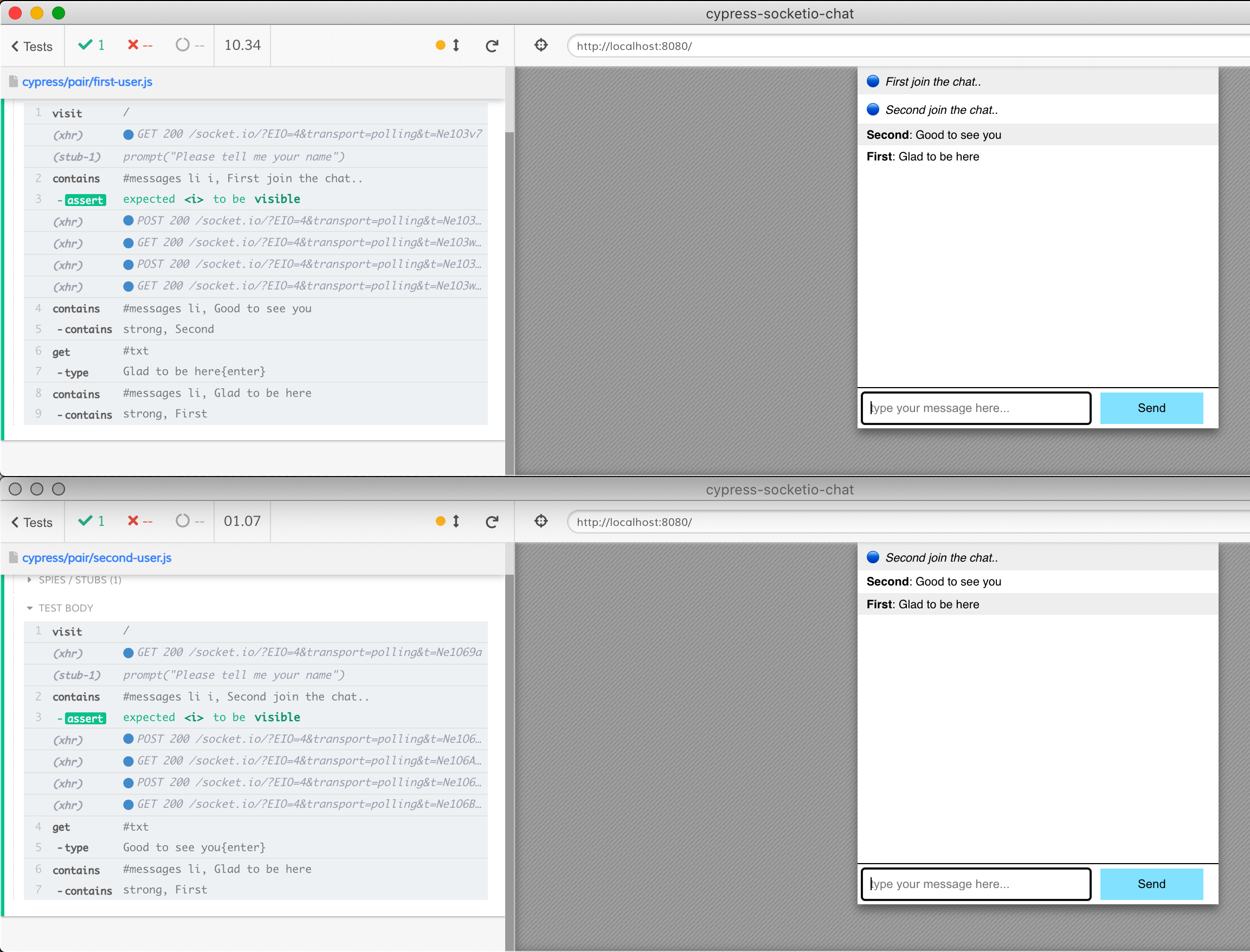
Task: Select type 'Glad to be here{enter}' command
Action: [255, 372]
